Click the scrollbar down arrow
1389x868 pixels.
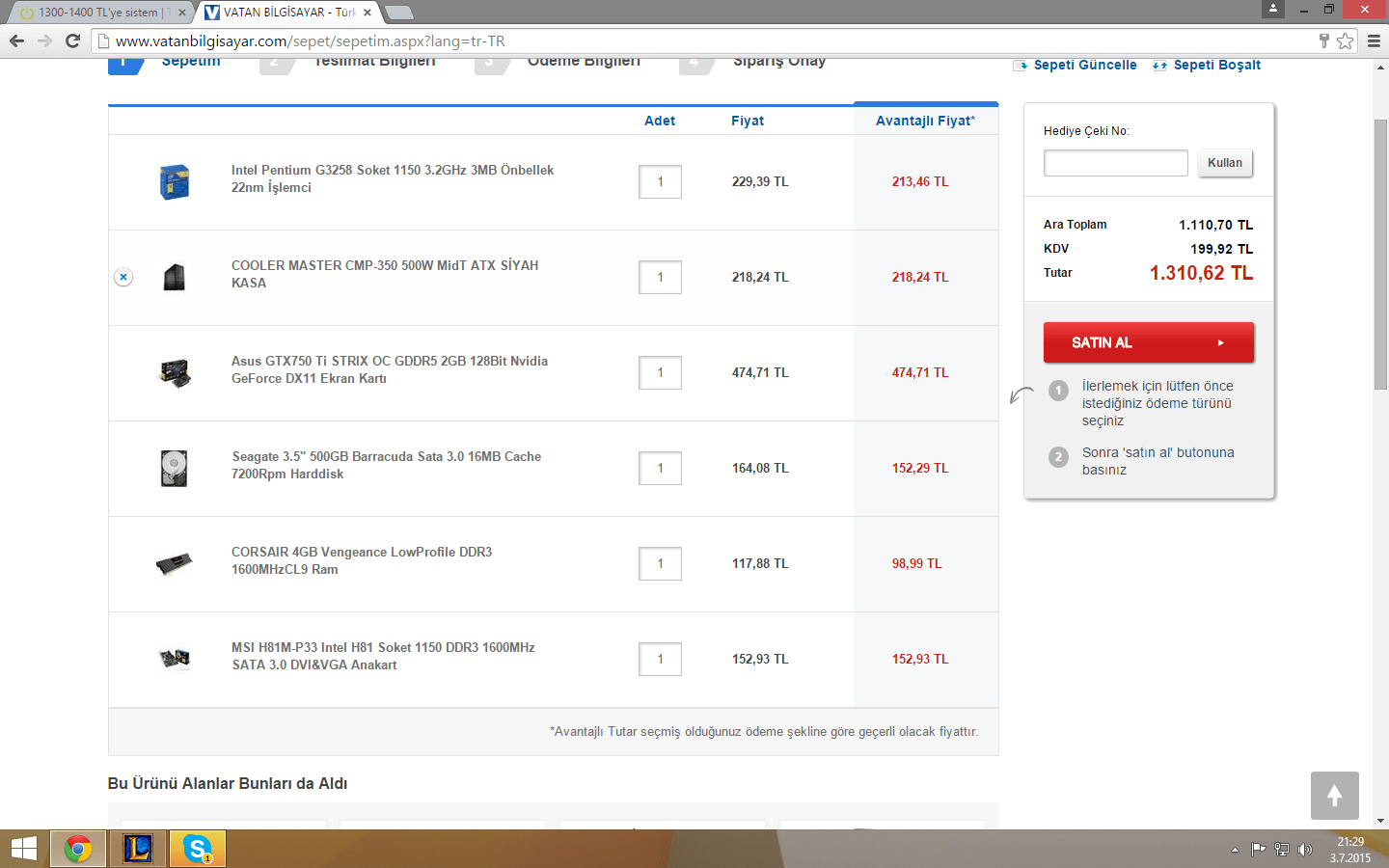point(1380,821)
